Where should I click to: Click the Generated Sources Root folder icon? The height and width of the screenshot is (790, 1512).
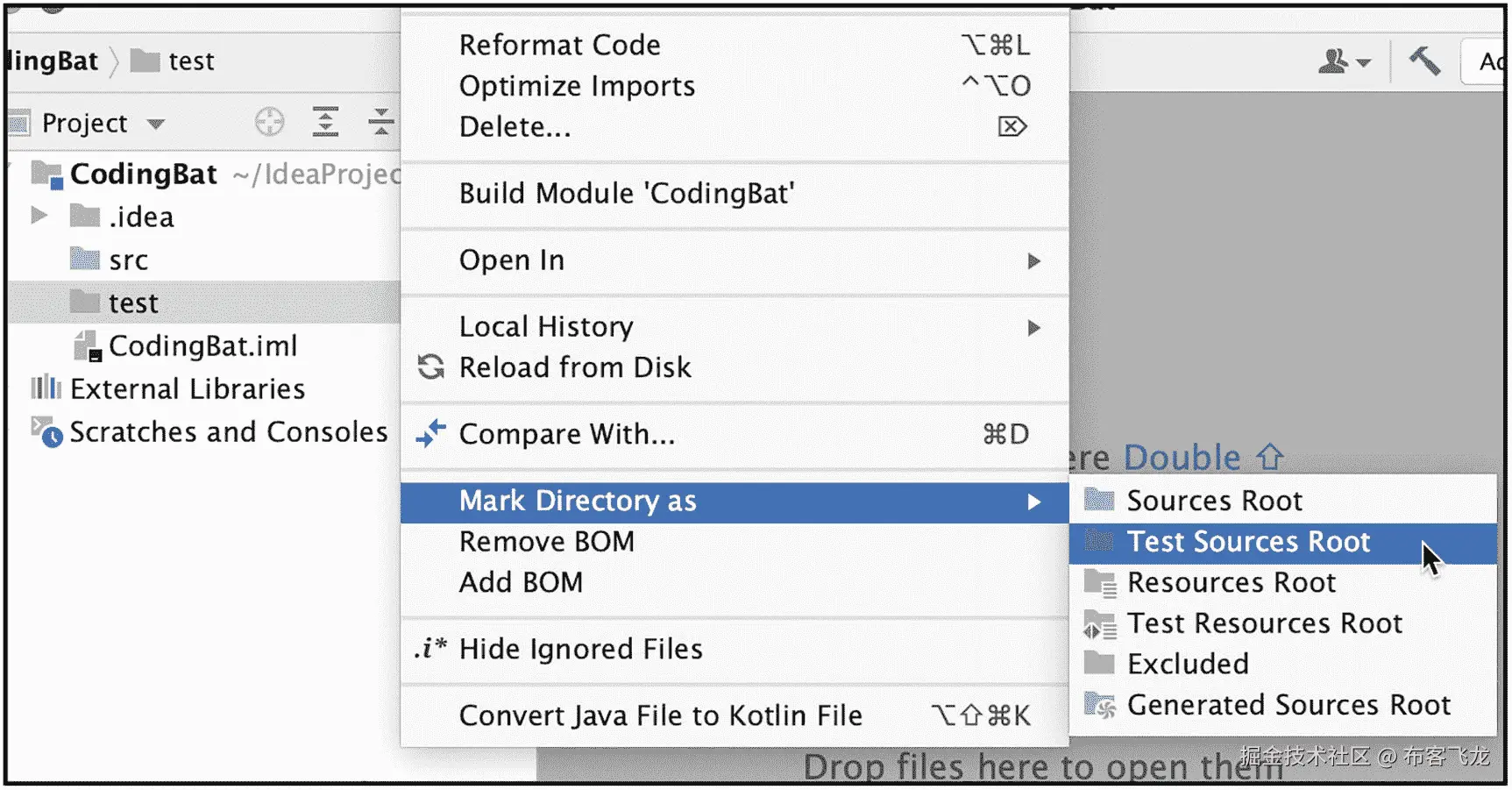(x=1099, y=705)
